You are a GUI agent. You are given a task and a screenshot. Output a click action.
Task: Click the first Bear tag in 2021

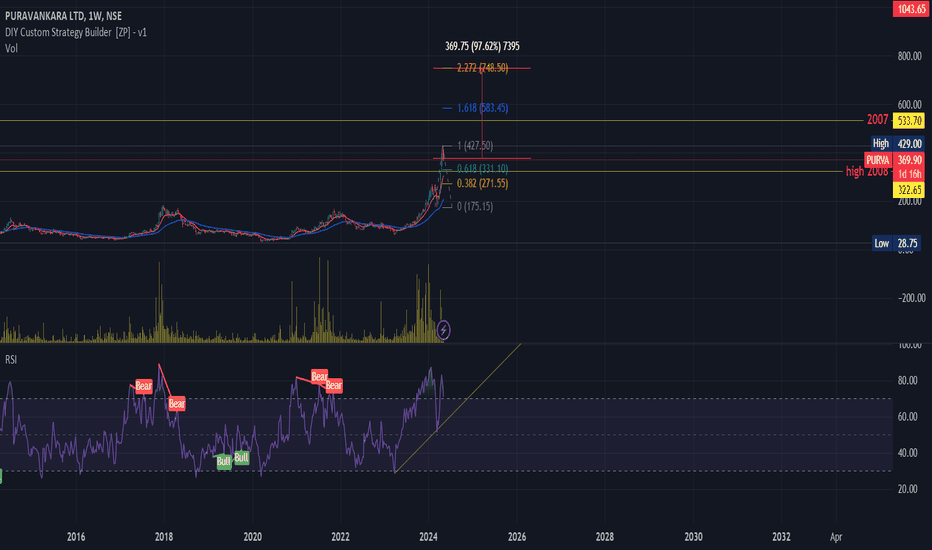tap(319, 376)
